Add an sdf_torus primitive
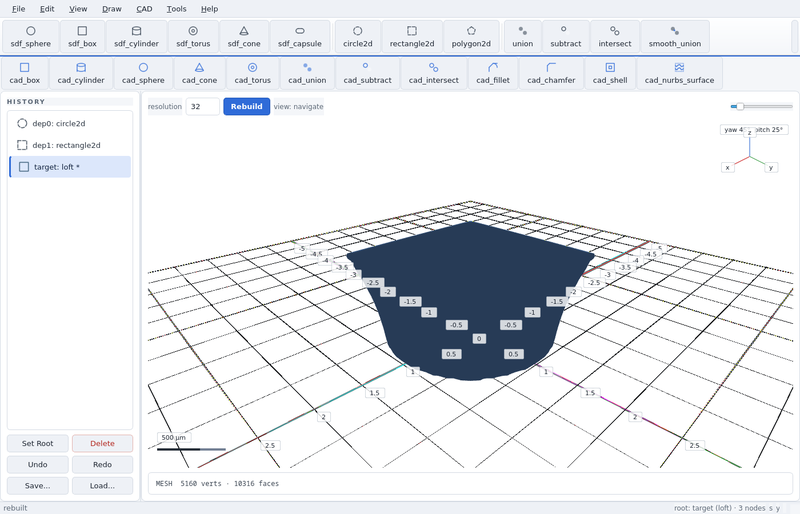 tap(193, 37)
